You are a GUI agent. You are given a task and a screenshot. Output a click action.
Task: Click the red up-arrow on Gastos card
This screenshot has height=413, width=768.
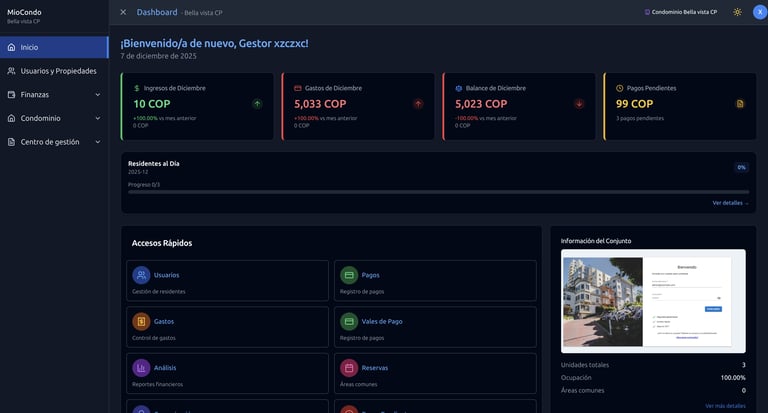point(418,104)
